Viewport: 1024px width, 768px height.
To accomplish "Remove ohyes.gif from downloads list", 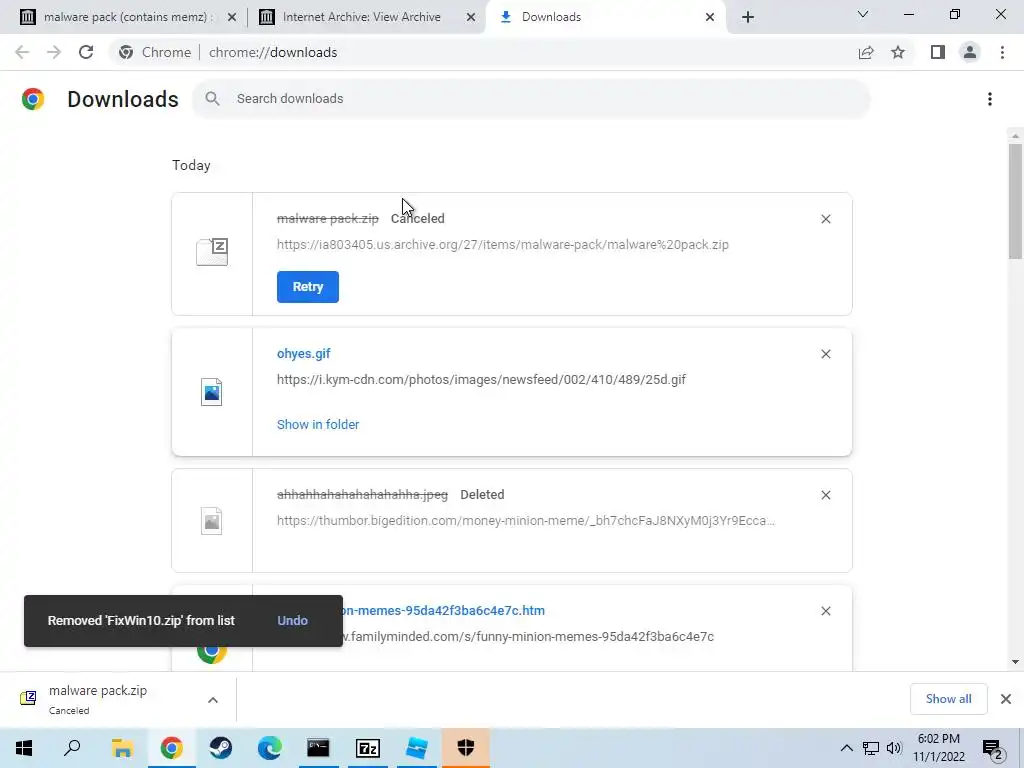I will point(825,354).
